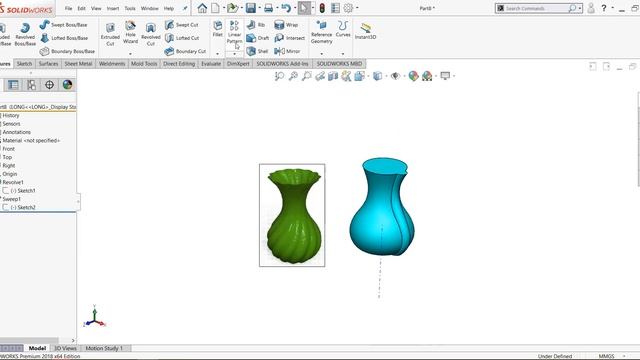Expand the Fillet dropdown arrow

[x=218, y=54]
